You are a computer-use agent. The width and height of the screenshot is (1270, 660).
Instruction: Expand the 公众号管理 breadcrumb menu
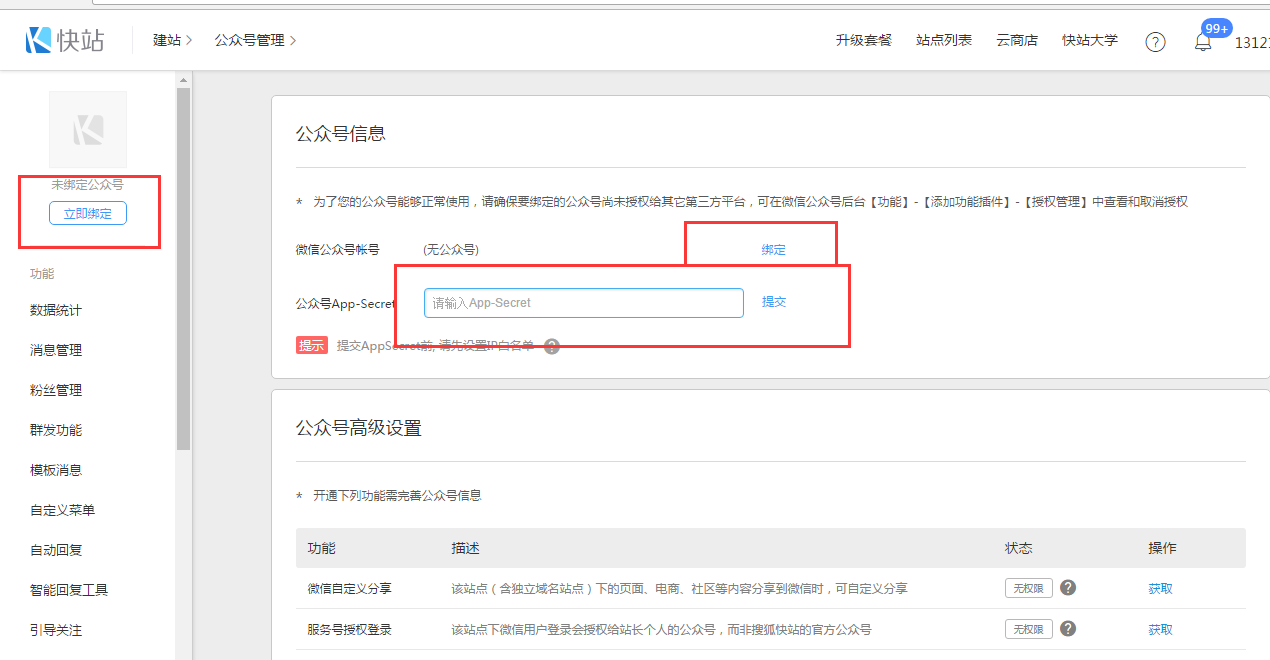pyautogui.click(x=255, y=41)
